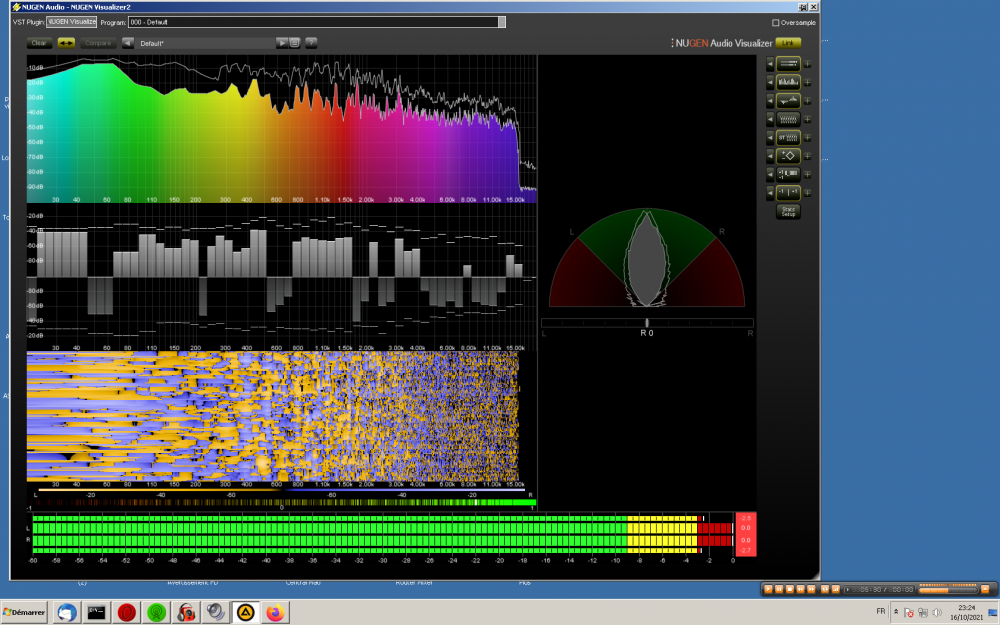Toggle the wavy-lines phase view icon
This screenshot has width=1000, height=625.
coord(788,119)
